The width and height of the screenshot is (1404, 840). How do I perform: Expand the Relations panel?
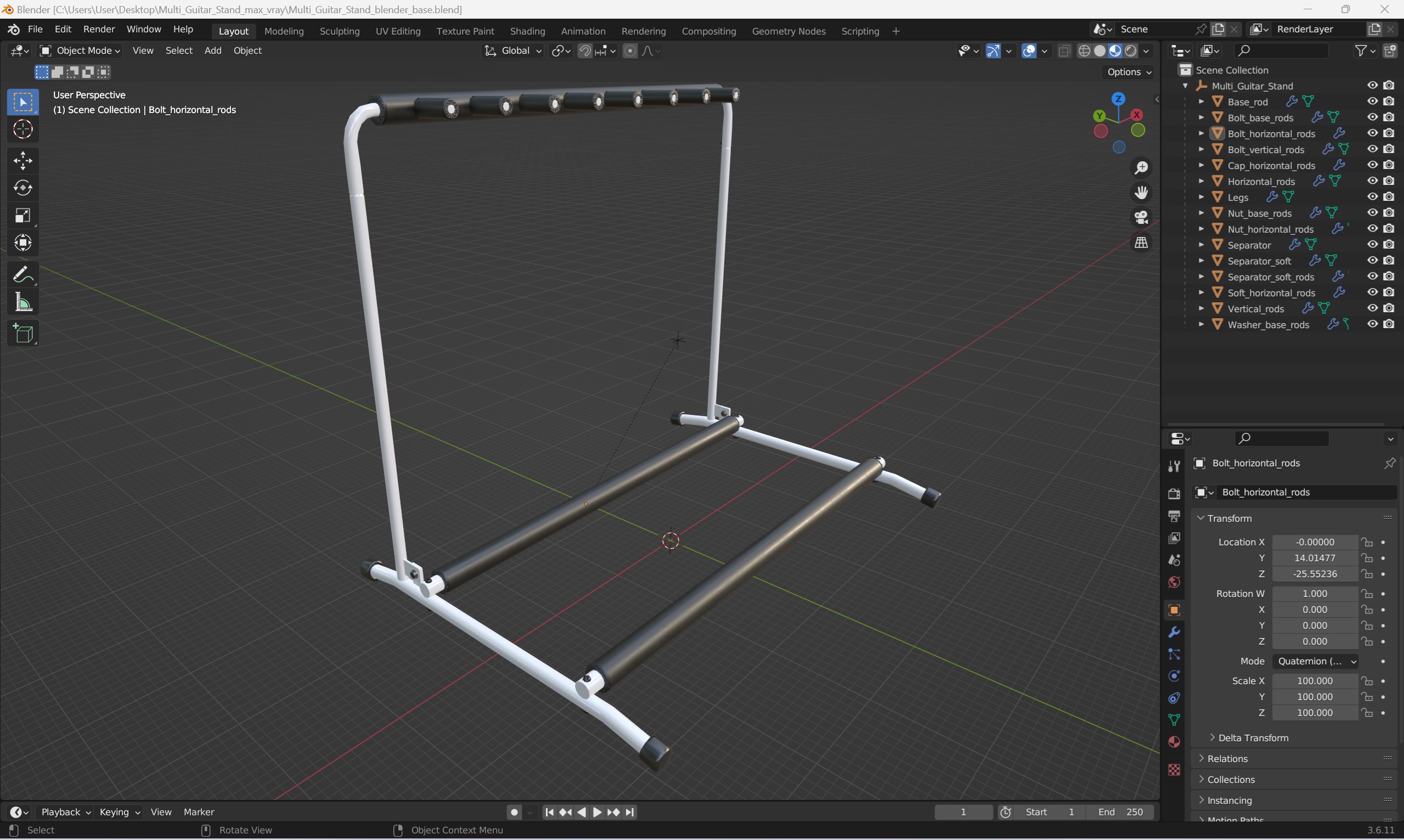[x=1227, y=758]
